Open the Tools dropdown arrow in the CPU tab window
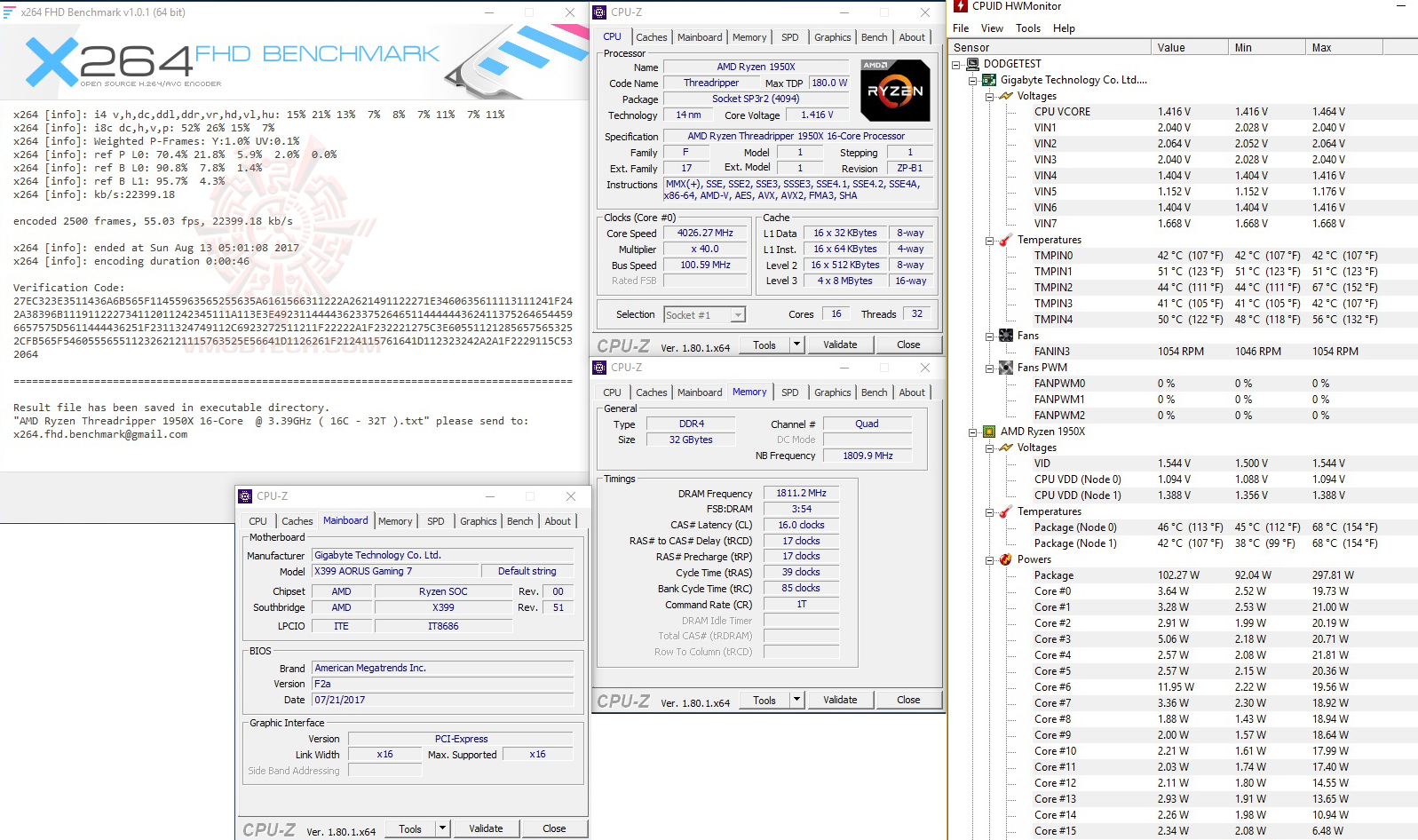The height and width of the screenshot is (840, 1418). tap(796, 345)
